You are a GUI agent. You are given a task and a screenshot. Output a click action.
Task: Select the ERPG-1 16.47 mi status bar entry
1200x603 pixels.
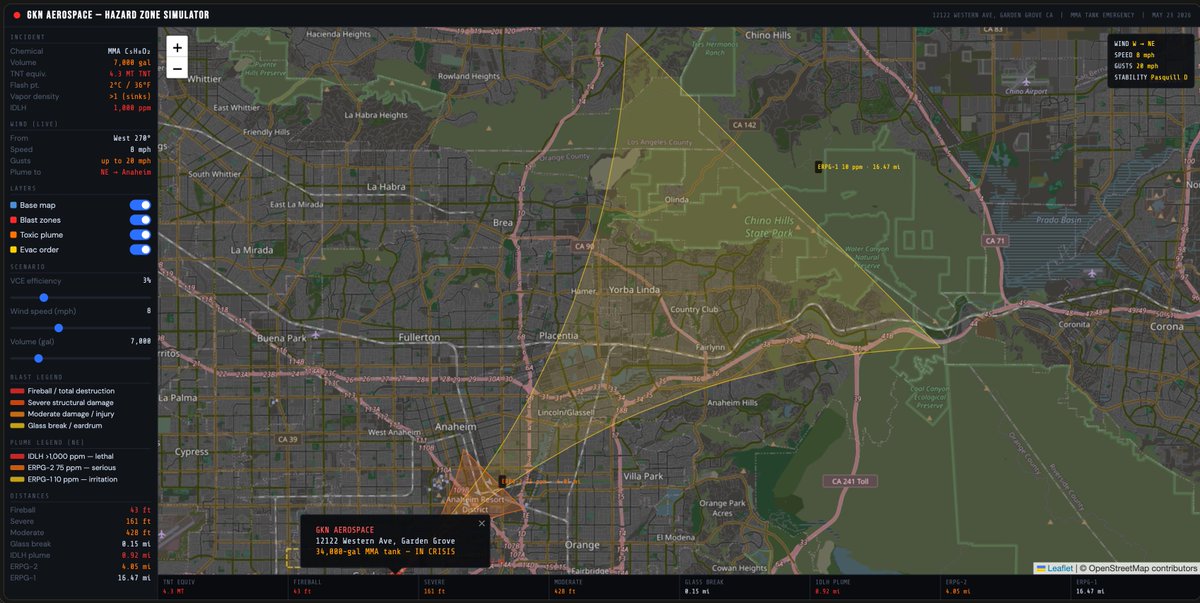click(x=1135, y=587)
